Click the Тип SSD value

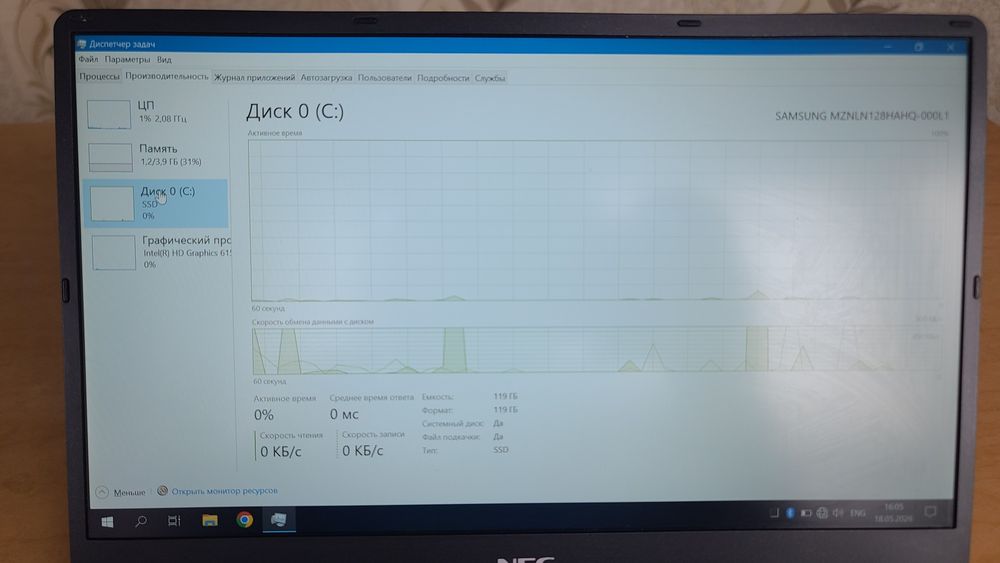click(501, 450)
